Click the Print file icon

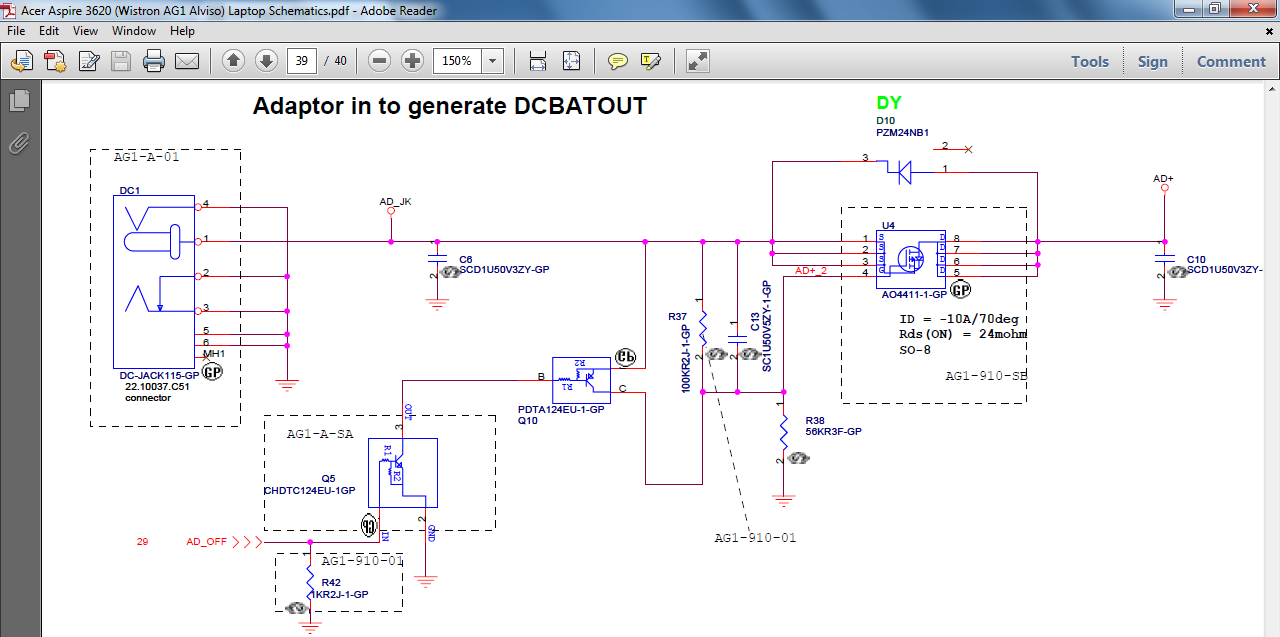point(153,61)
